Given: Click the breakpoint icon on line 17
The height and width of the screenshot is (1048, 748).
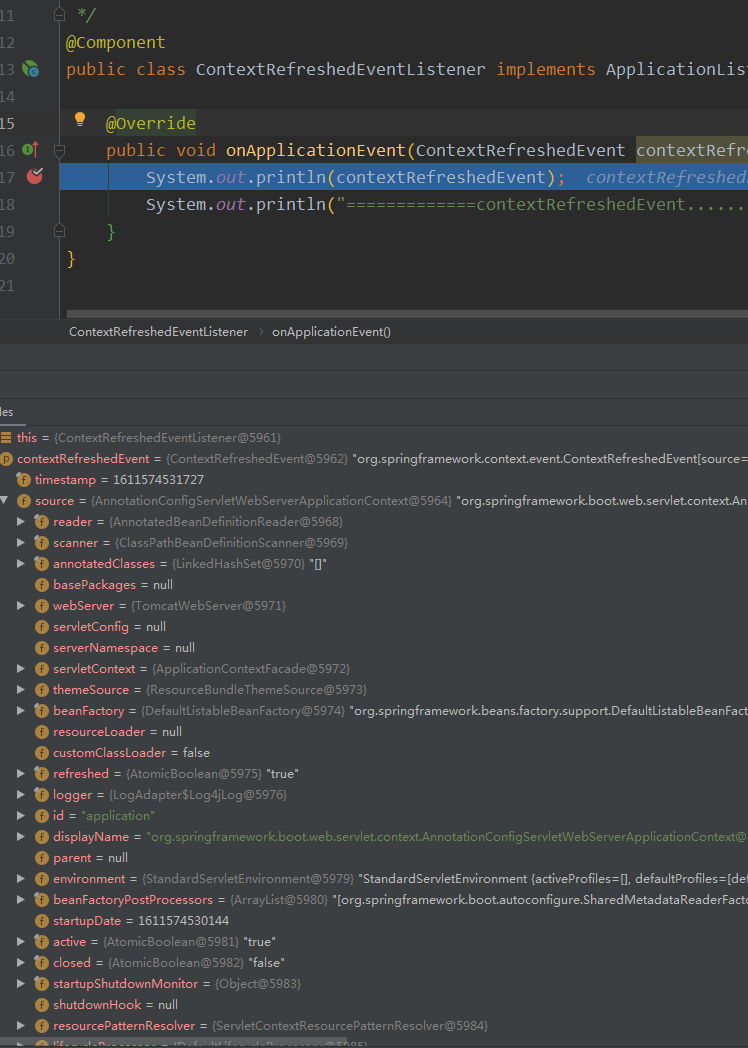Looking at the screenshot, I should point(35,176).
